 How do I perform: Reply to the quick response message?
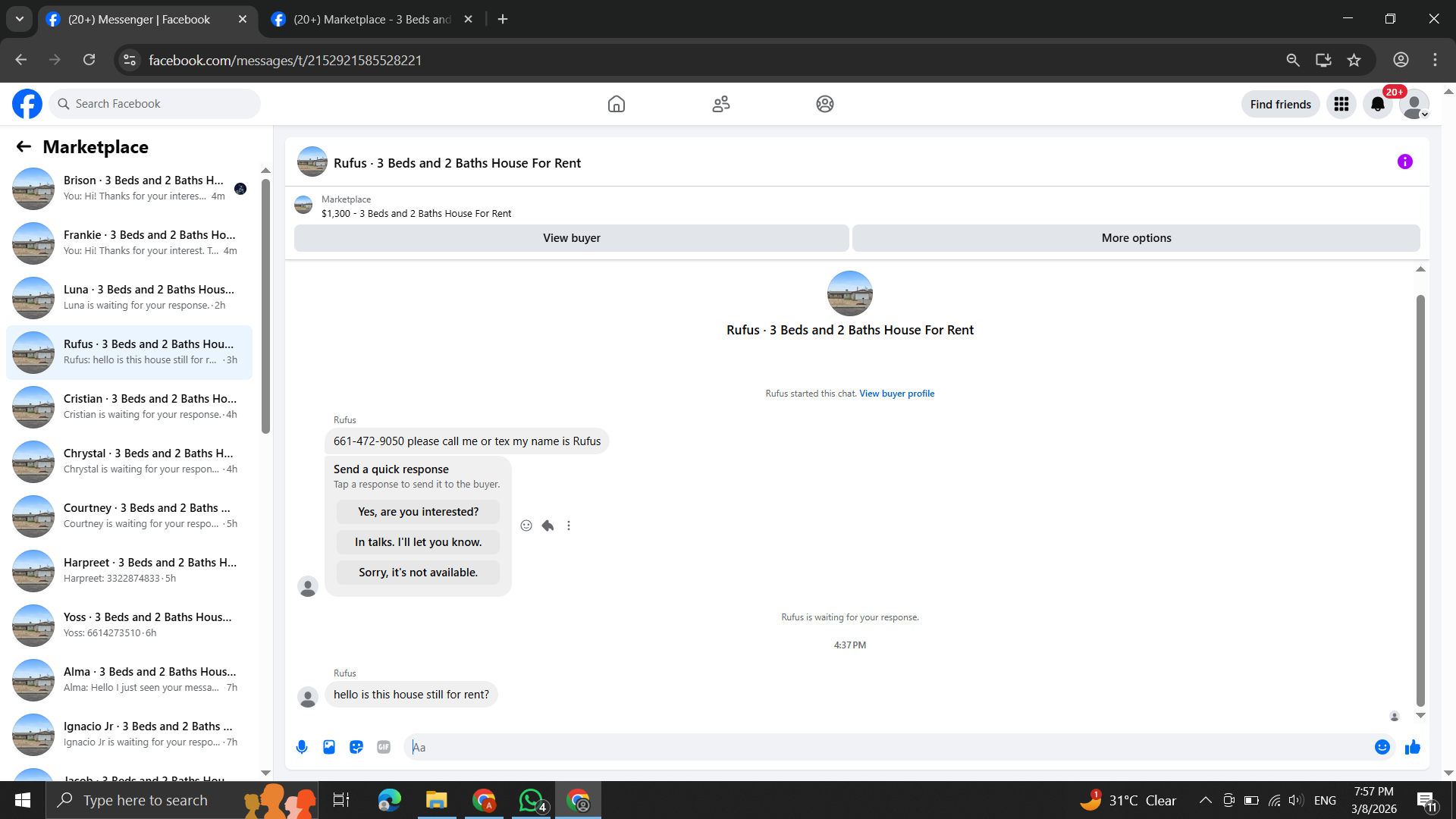548,526
